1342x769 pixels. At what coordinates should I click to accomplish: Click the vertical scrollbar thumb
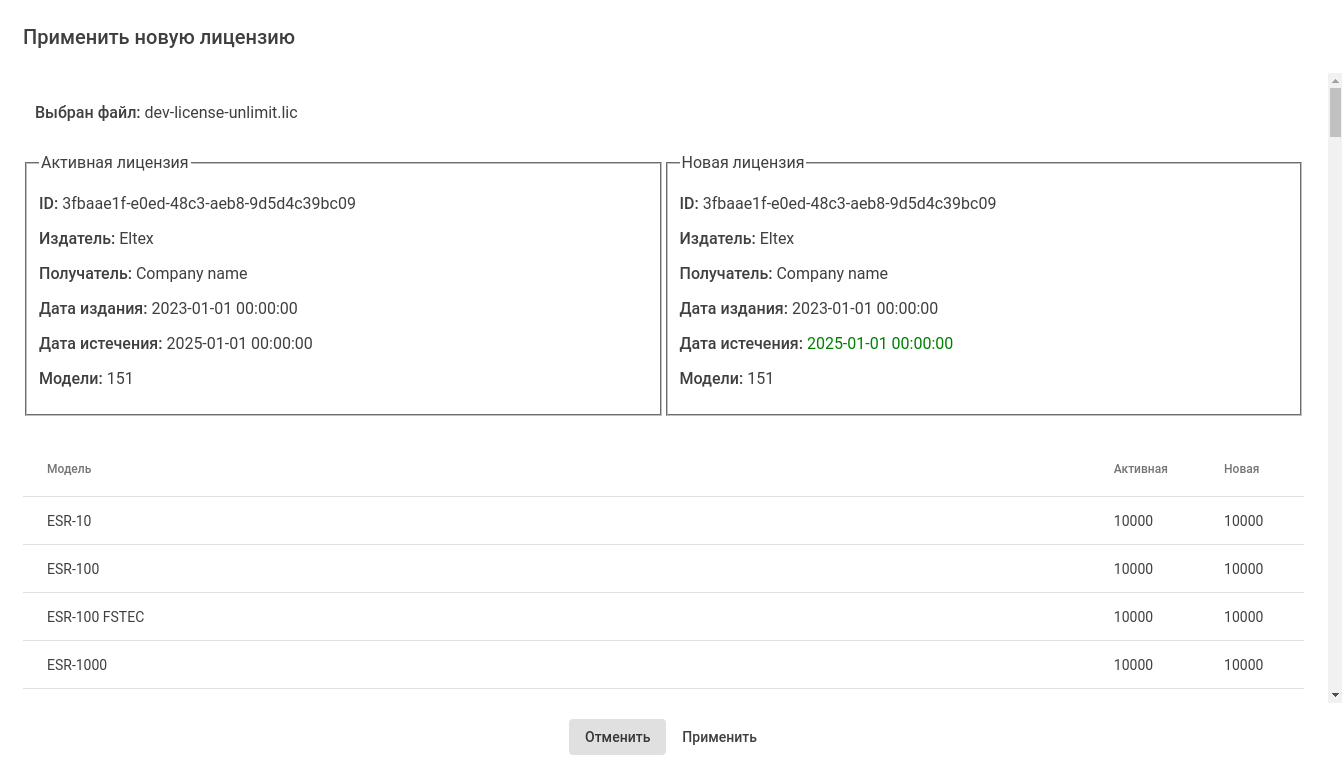pyautogui.click(x=1335, y=112)
